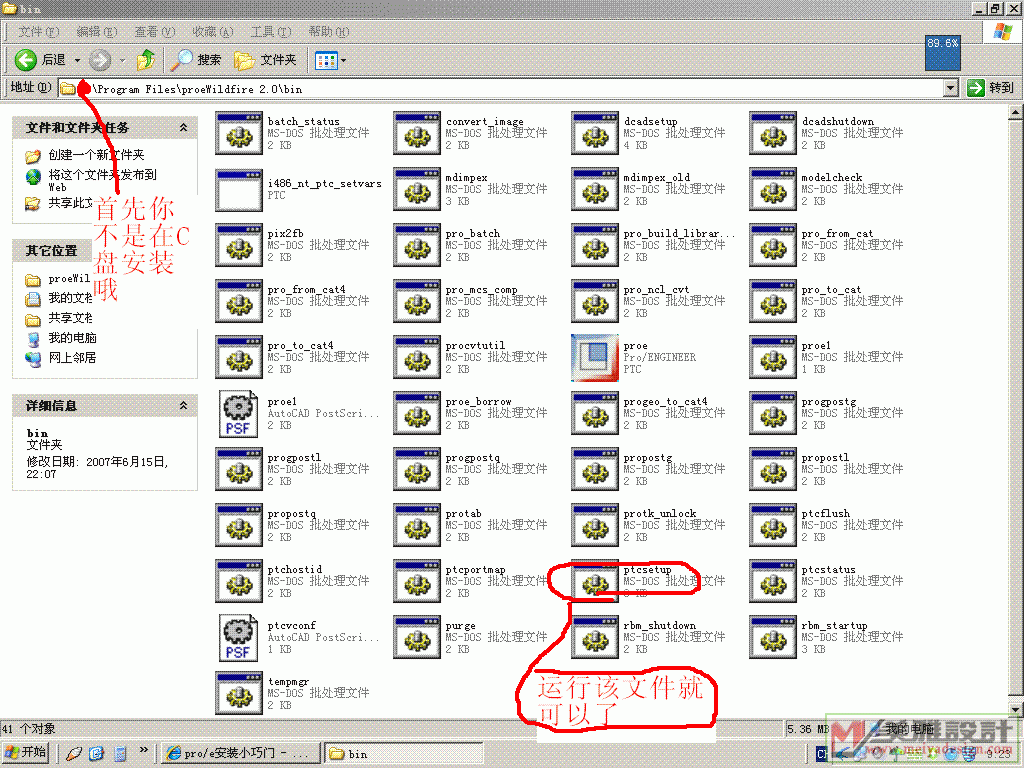
Task: Open 网上邻居 in Other Places
Action: click(x=72, y=358)
